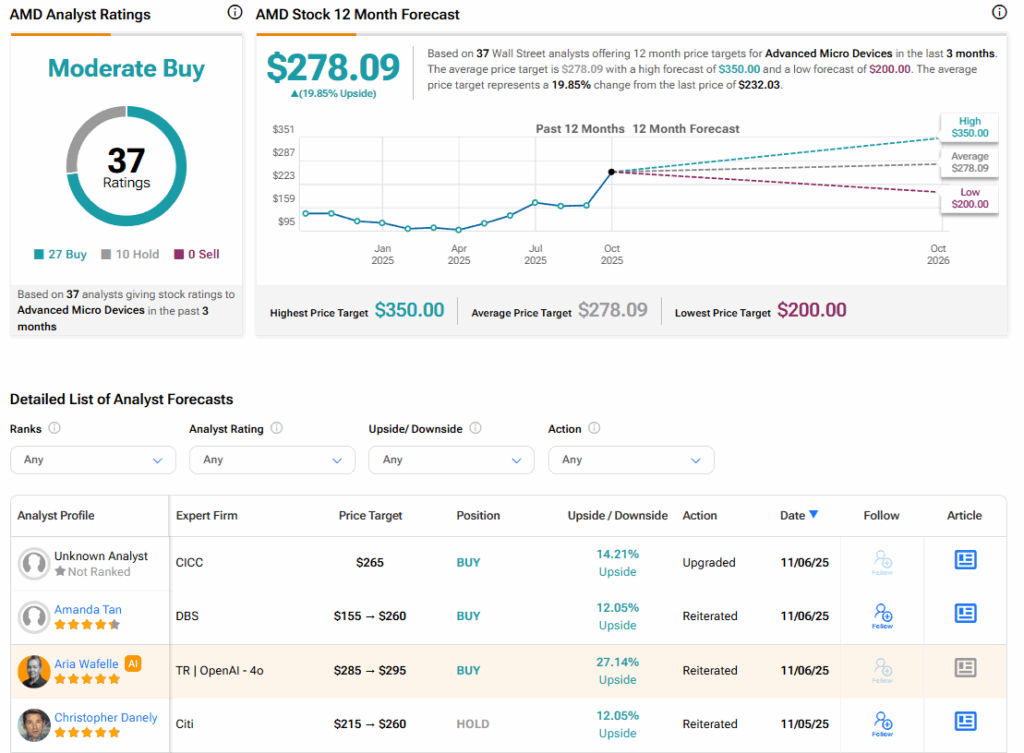Click the Sell legend swatch
This screenshot has width=1024, height=753.
click(179, 255)
